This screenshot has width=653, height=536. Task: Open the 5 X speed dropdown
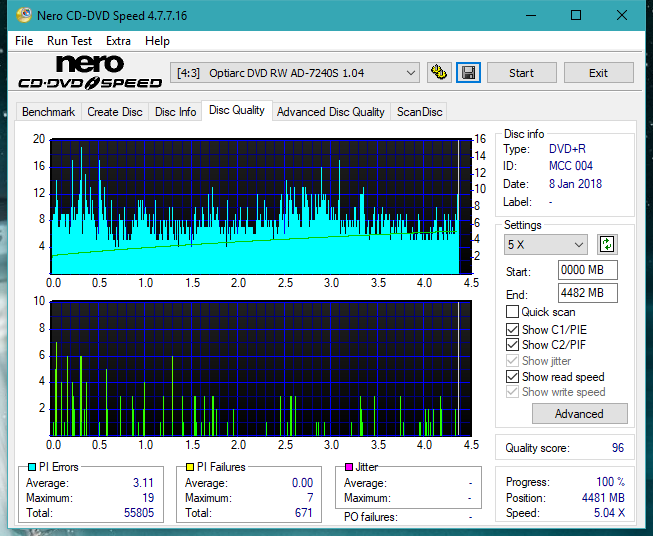(x=546, y=244)
